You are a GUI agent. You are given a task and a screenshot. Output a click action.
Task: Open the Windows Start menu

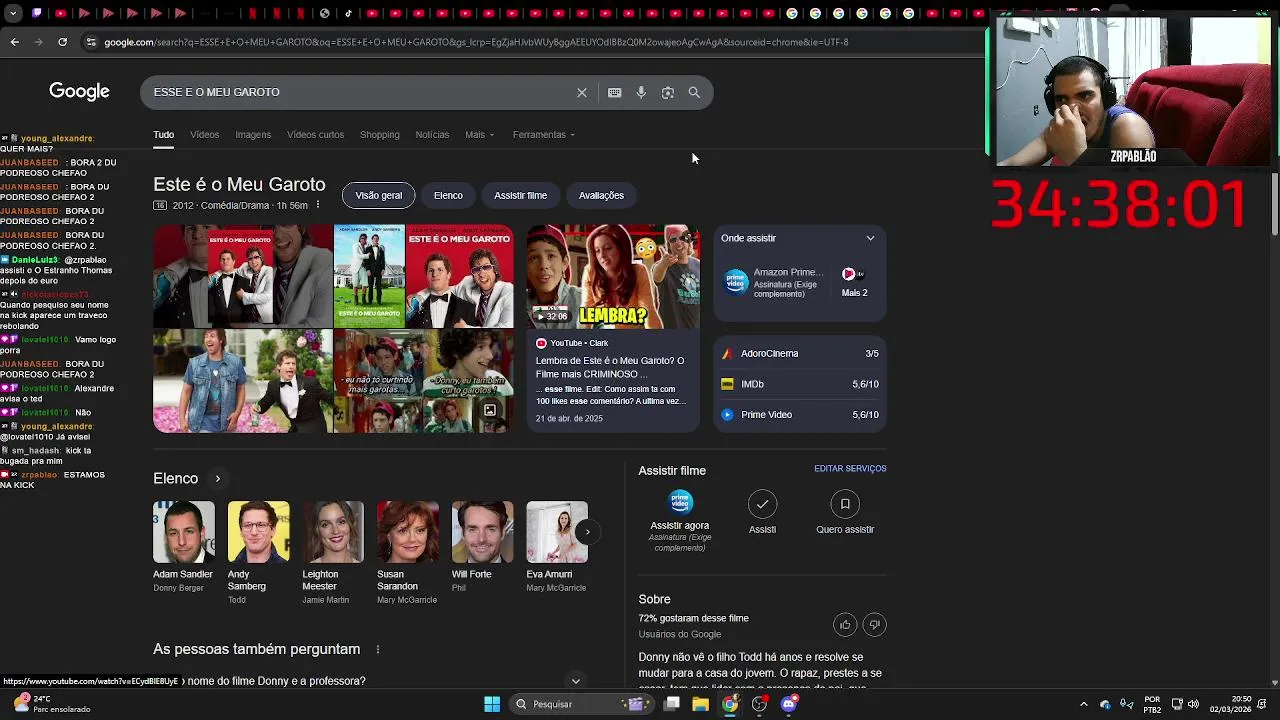click(x=492, y=704)
